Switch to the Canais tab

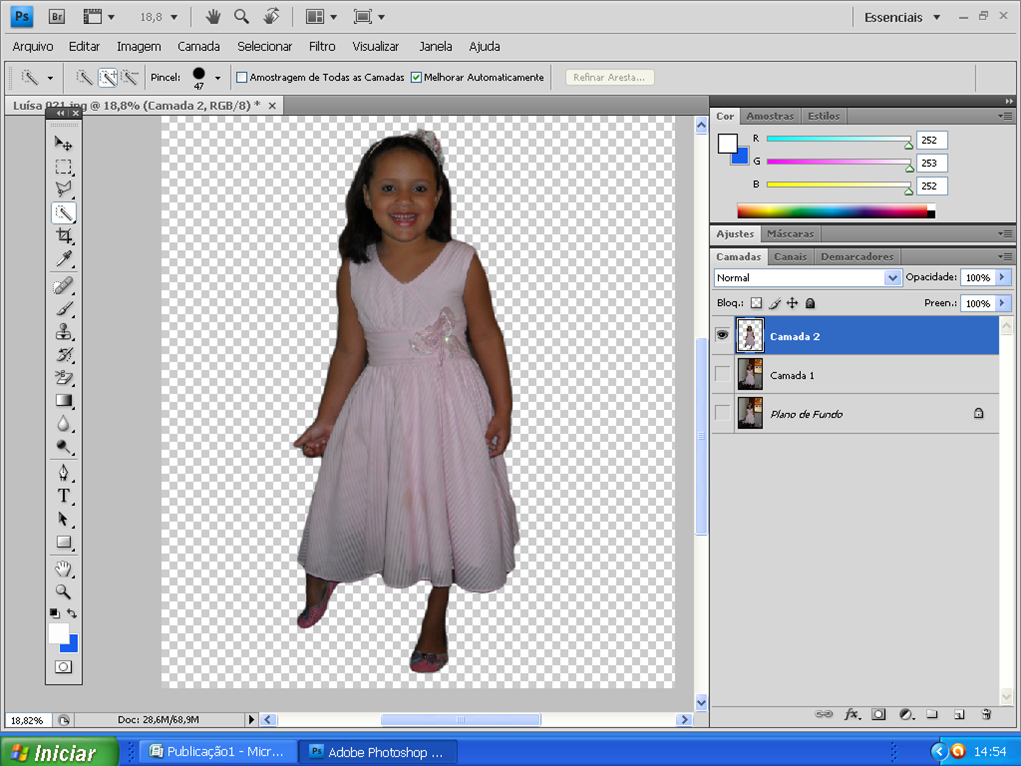click(790, 256)
